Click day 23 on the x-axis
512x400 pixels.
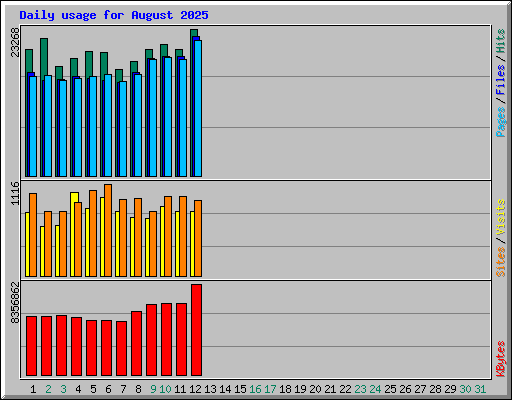(360, 389)
